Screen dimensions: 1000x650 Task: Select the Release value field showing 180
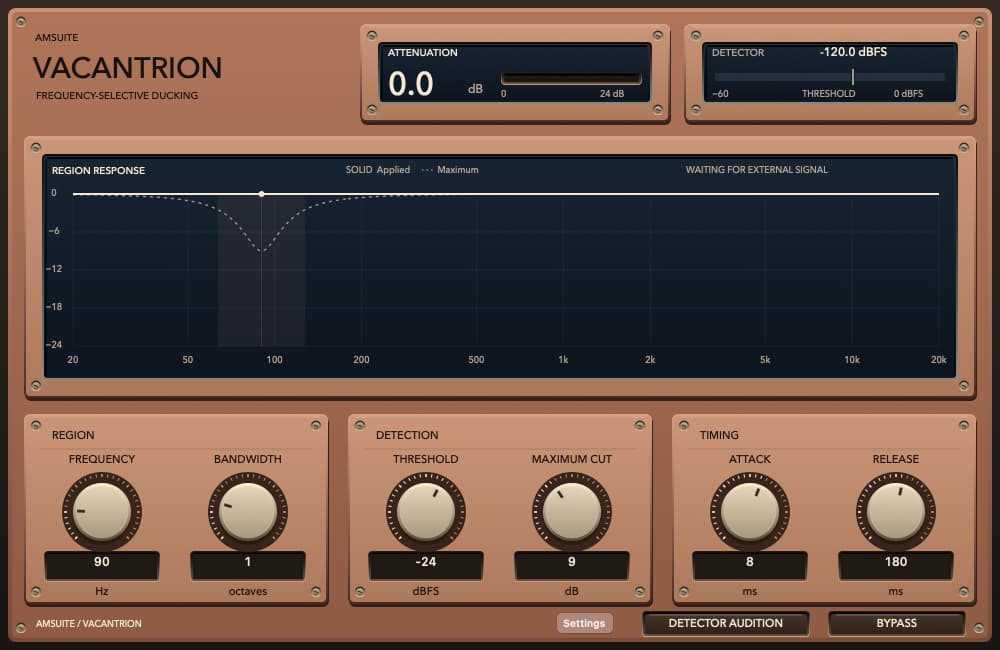[x=895, y=565]
